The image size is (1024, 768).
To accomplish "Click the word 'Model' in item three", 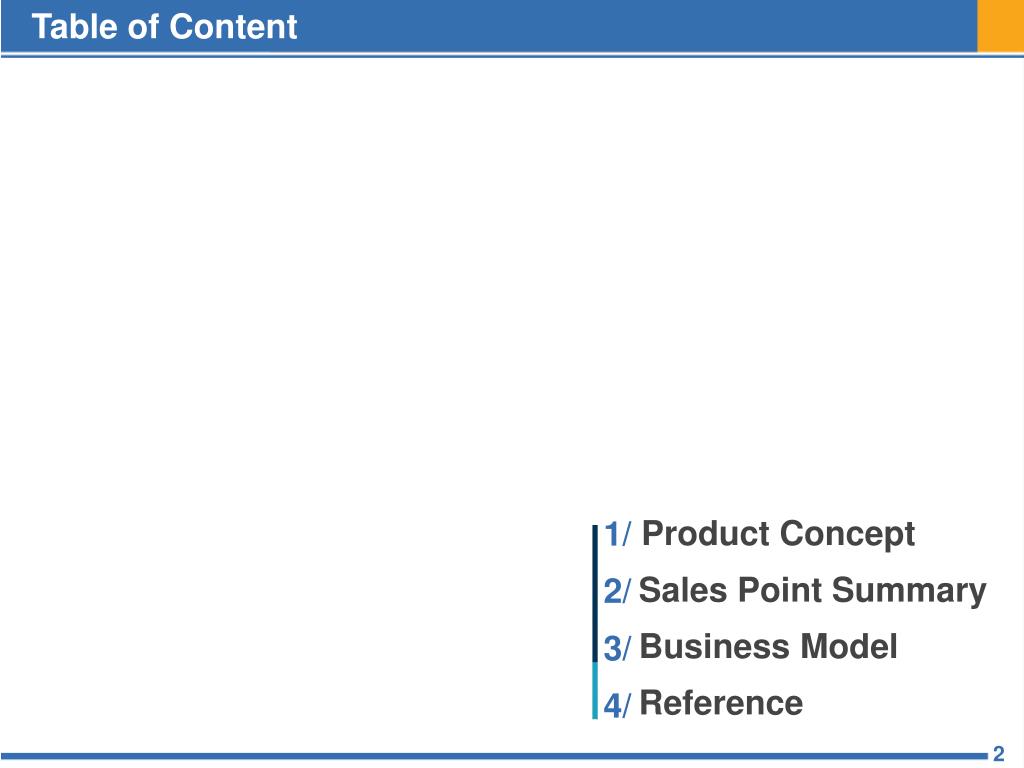I will [849, 647].
